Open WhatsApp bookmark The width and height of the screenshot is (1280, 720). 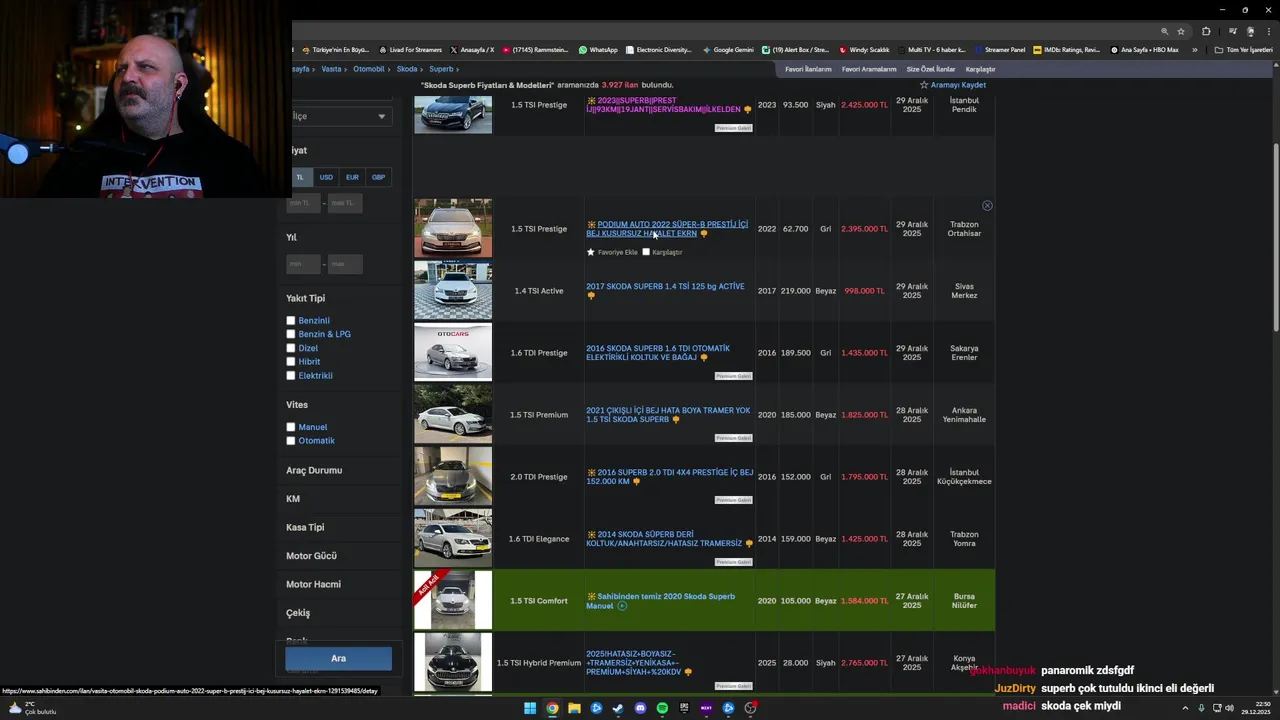(x=599, y=50)
